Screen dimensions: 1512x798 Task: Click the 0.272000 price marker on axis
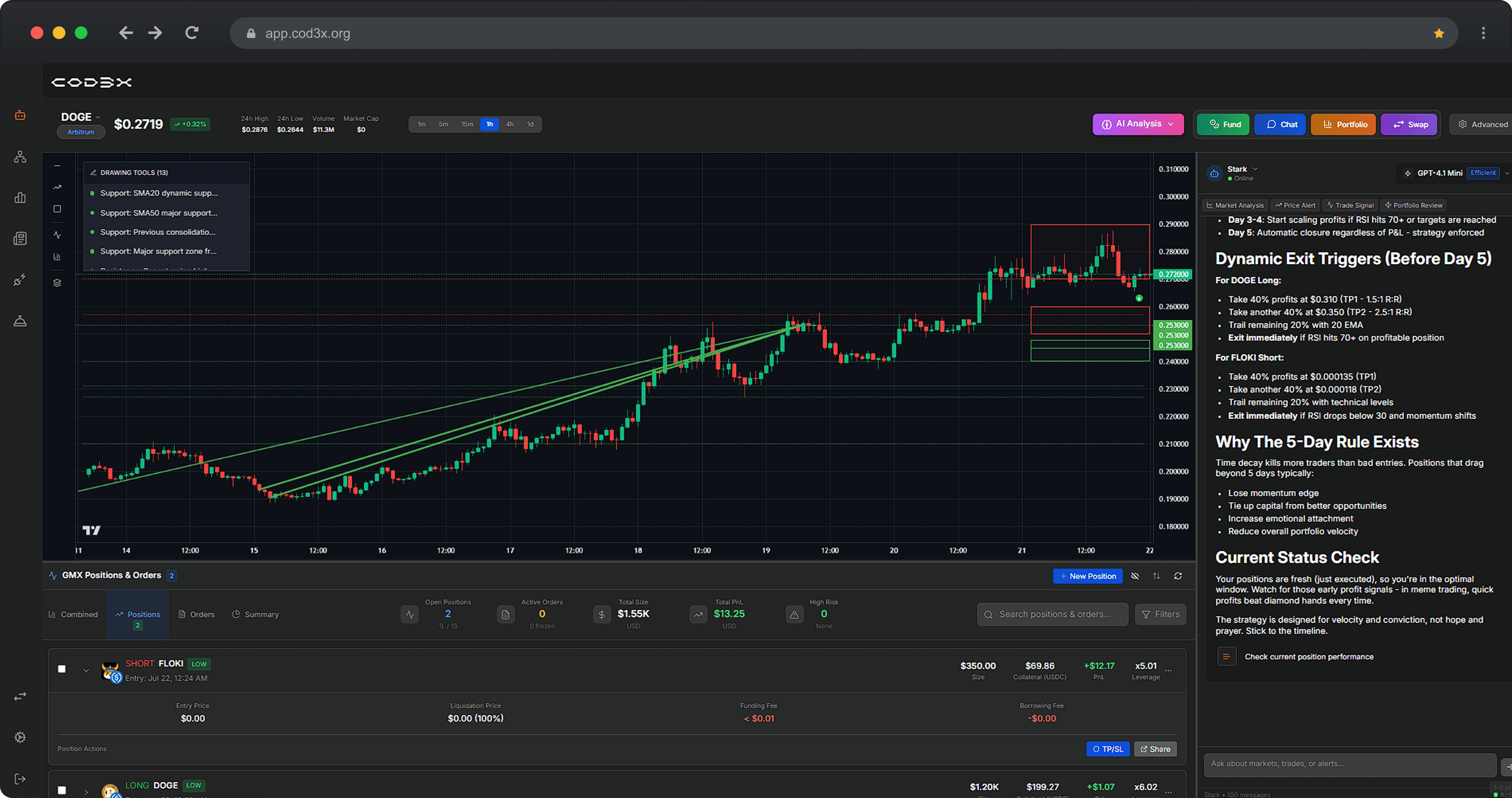[x=1173, y=274]
